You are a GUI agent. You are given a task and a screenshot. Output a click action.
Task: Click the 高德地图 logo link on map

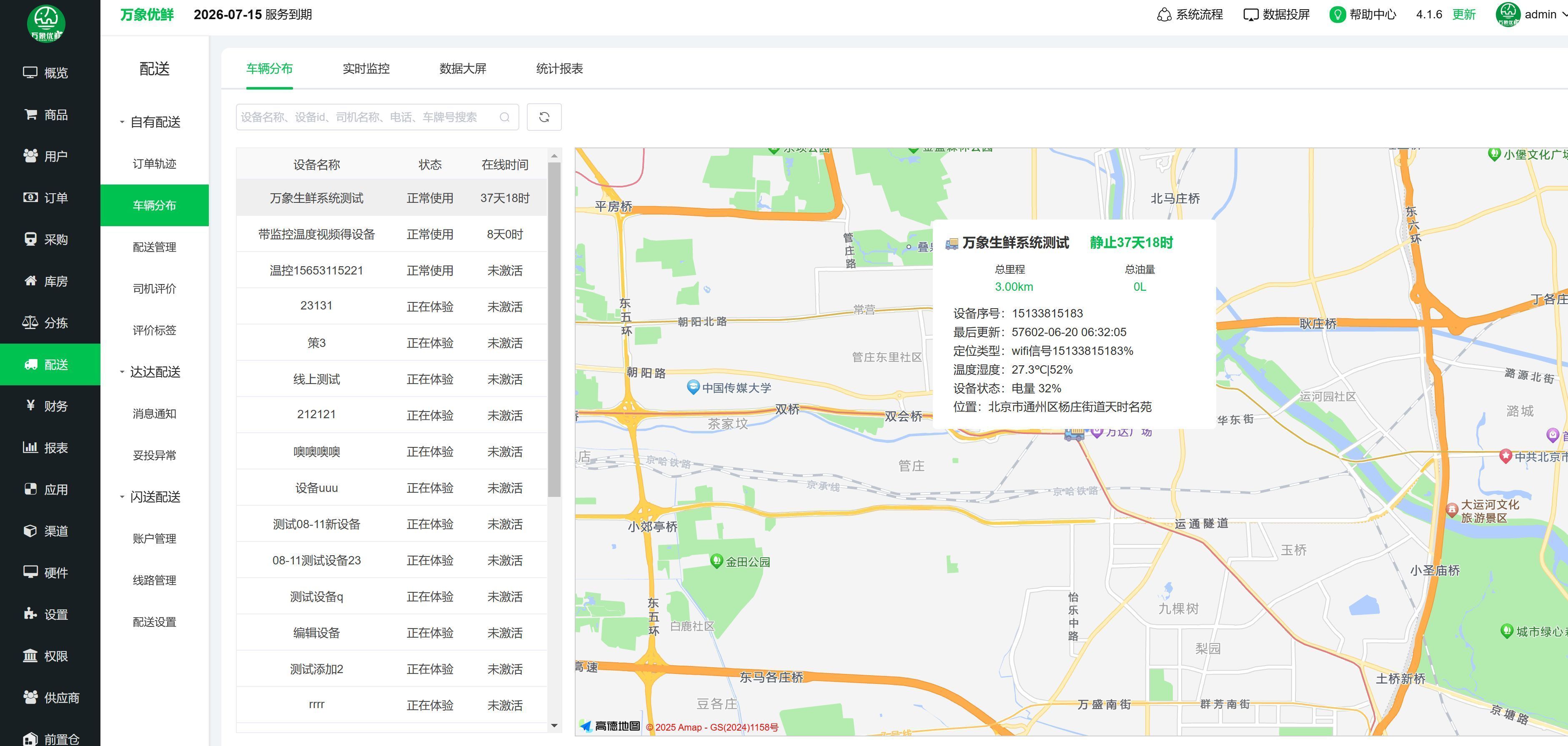609,726
